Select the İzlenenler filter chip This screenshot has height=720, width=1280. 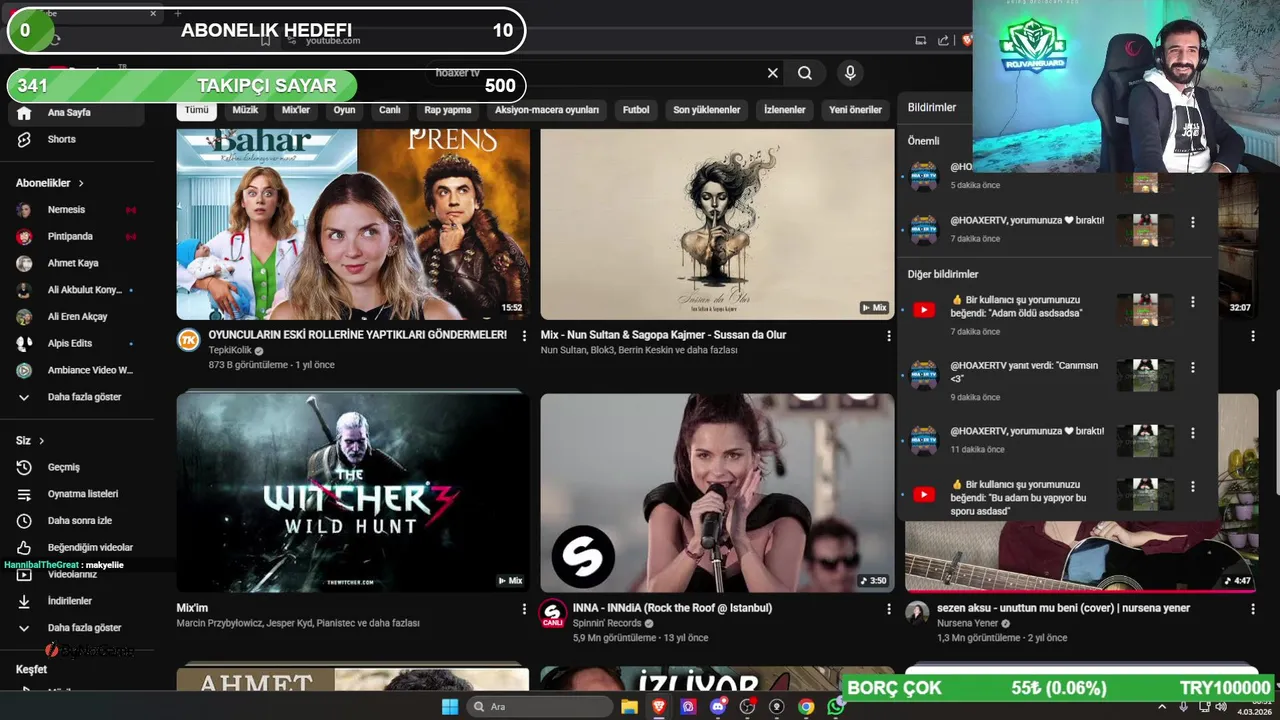coord(785,110)
